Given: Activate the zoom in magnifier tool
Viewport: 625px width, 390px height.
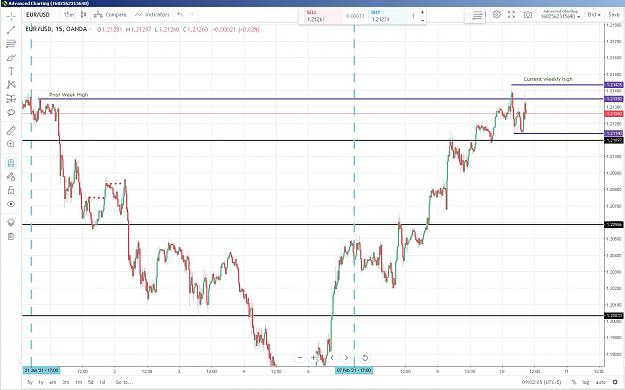Looking at the screenshot, I should point(11,144).
